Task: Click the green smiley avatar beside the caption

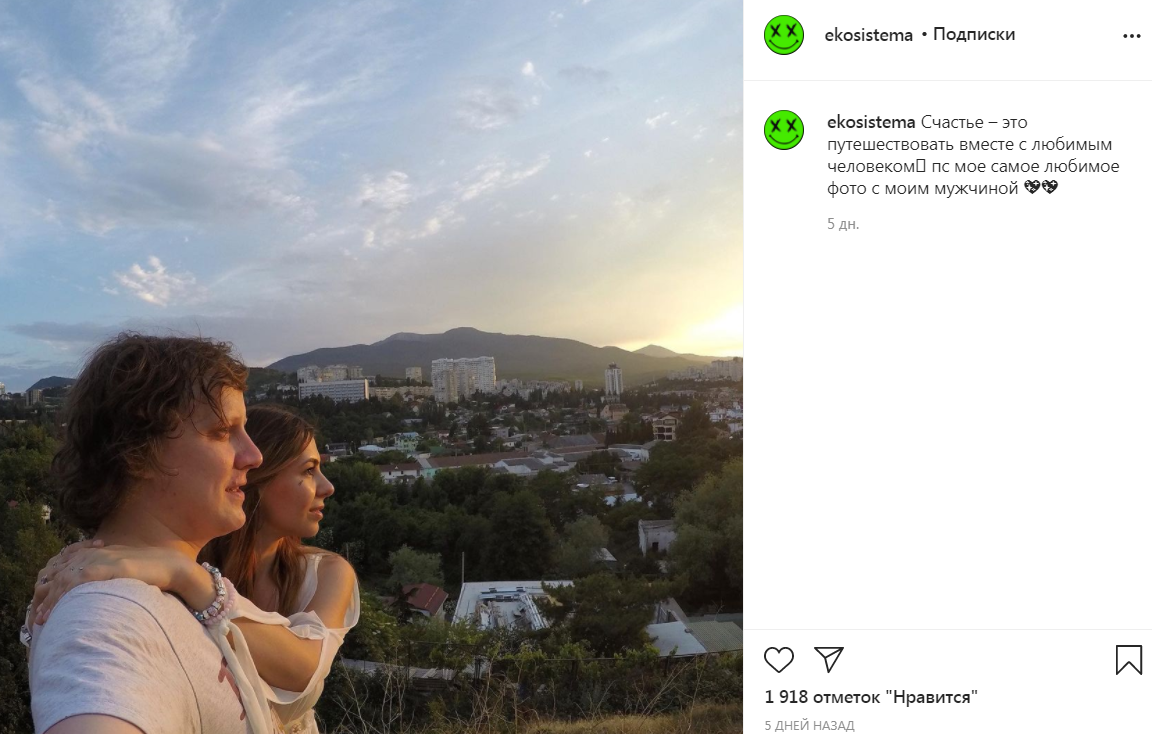Action: 784,130
